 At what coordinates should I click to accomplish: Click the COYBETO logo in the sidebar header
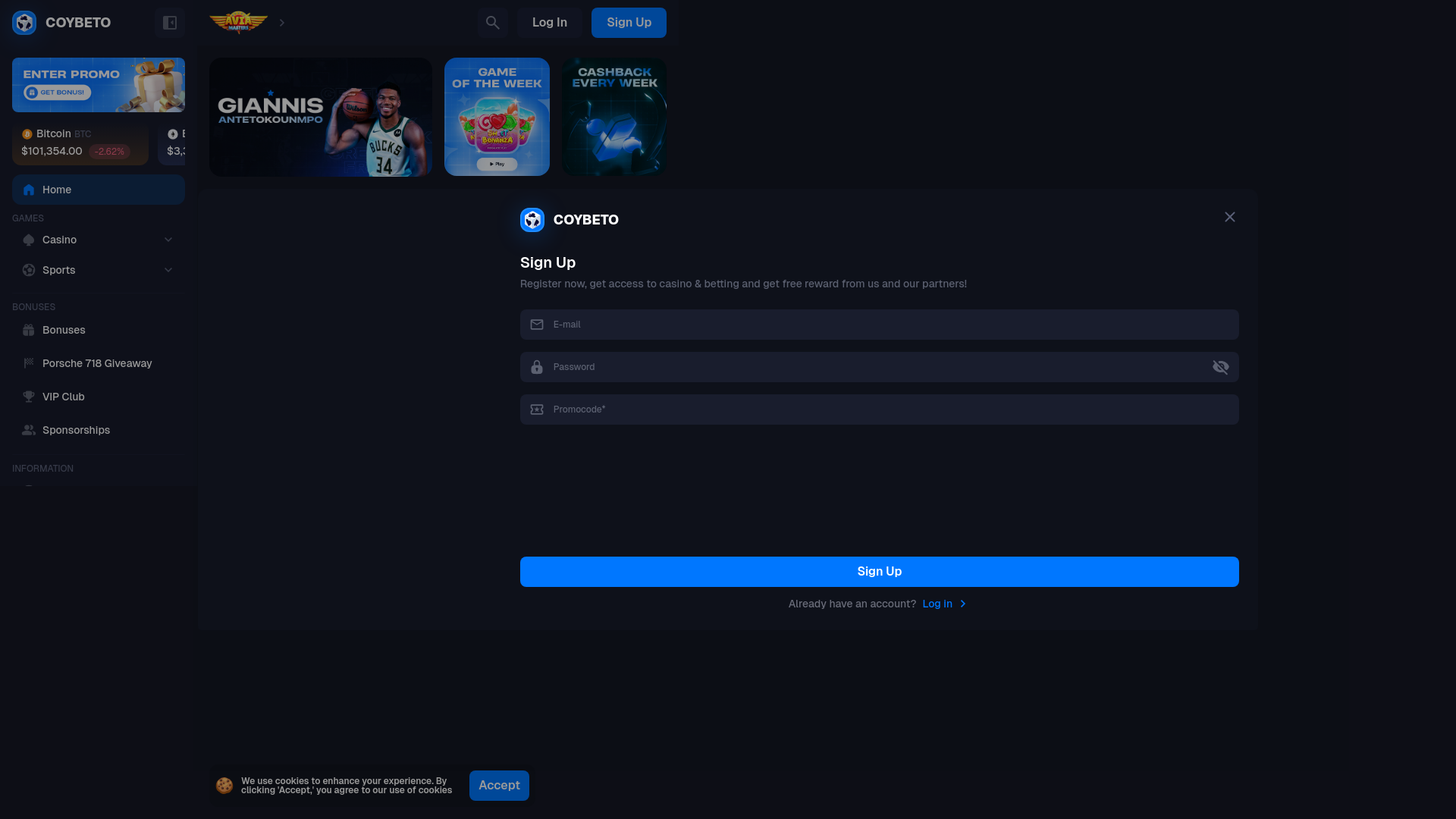click(x=61, y=23)
